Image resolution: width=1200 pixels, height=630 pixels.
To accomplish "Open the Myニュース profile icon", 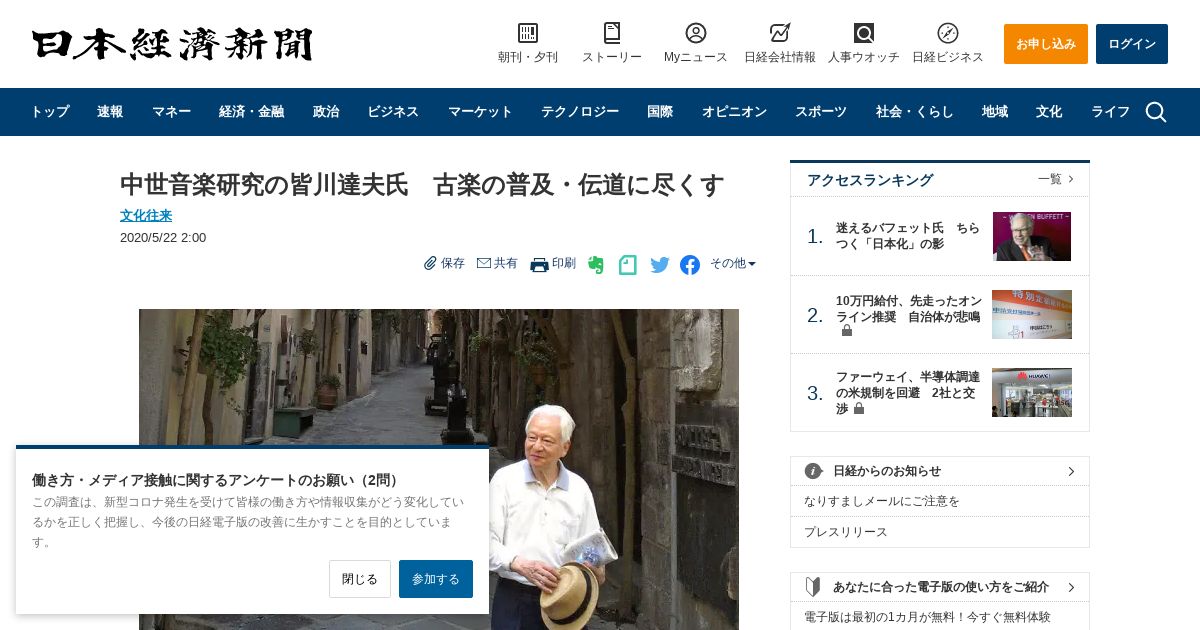I will pyautogui.click(x=696, y=33).
